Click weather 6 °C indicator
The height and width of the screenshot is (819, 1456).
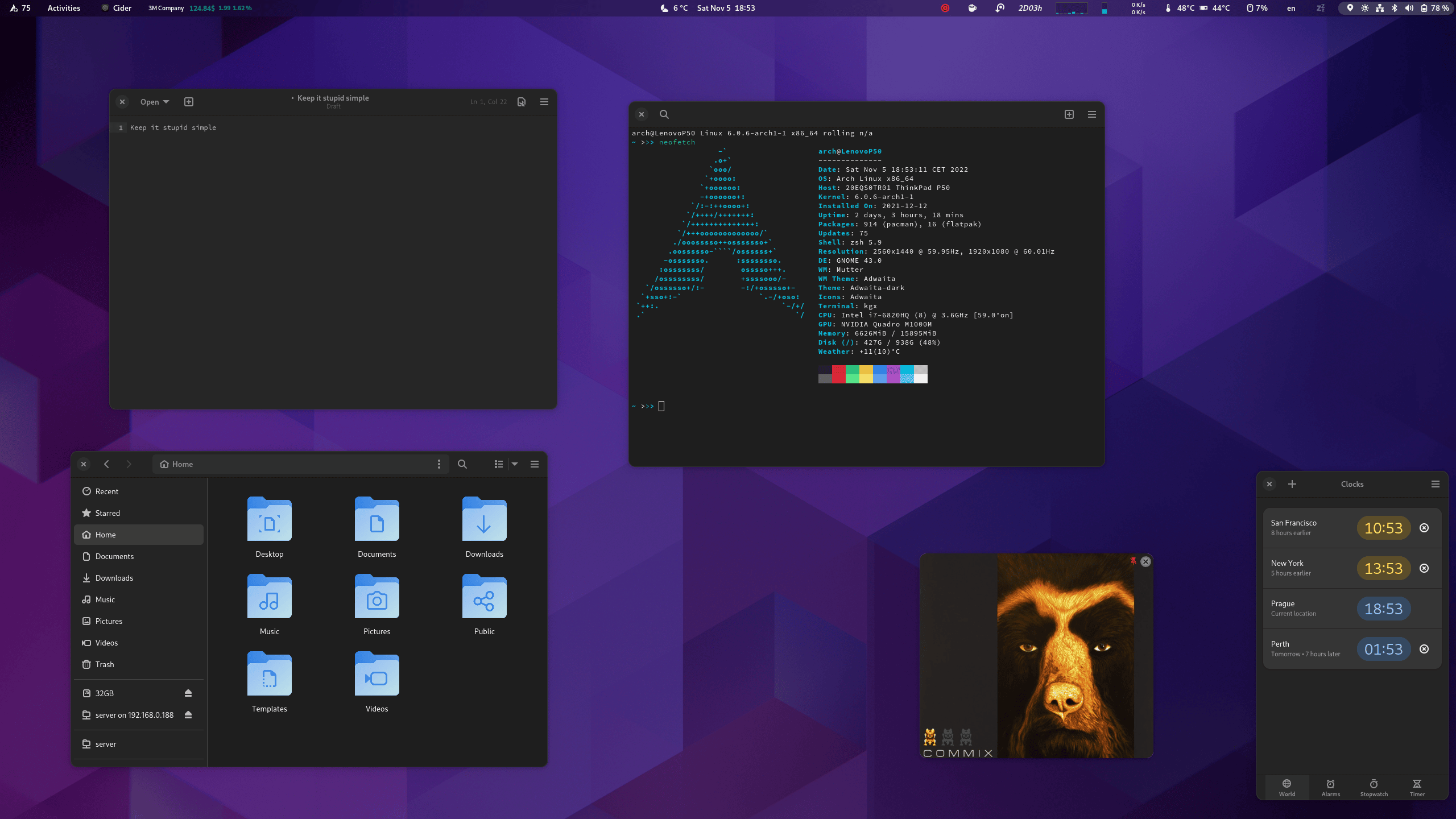(674, 8)
